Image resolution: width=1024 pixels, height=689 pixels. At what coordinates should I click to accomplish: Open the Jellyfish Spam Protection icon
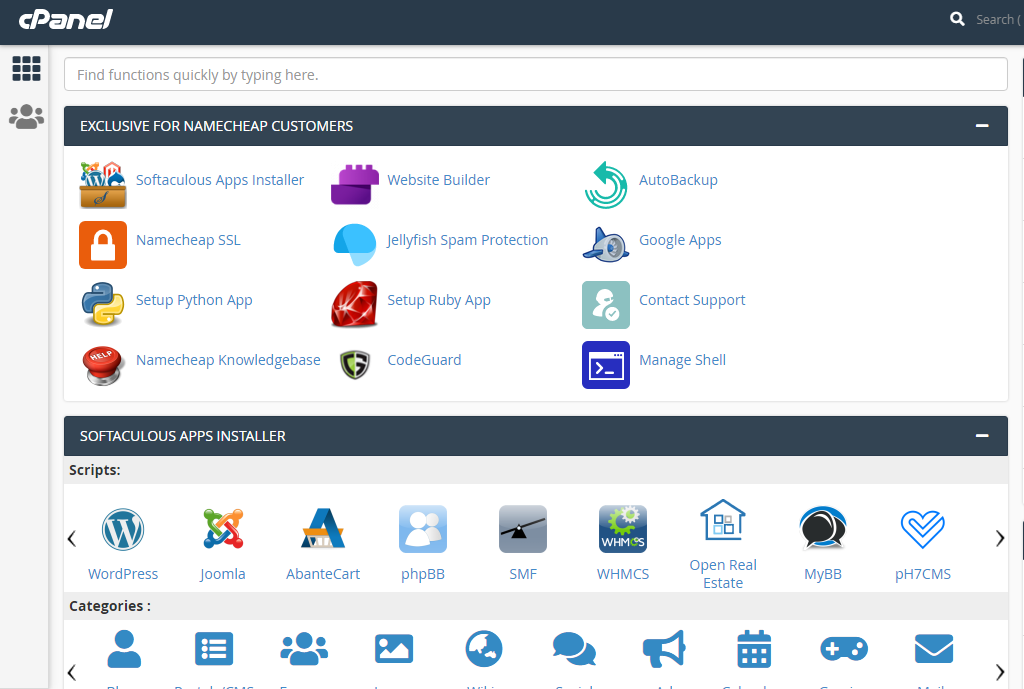coord(355,245)
